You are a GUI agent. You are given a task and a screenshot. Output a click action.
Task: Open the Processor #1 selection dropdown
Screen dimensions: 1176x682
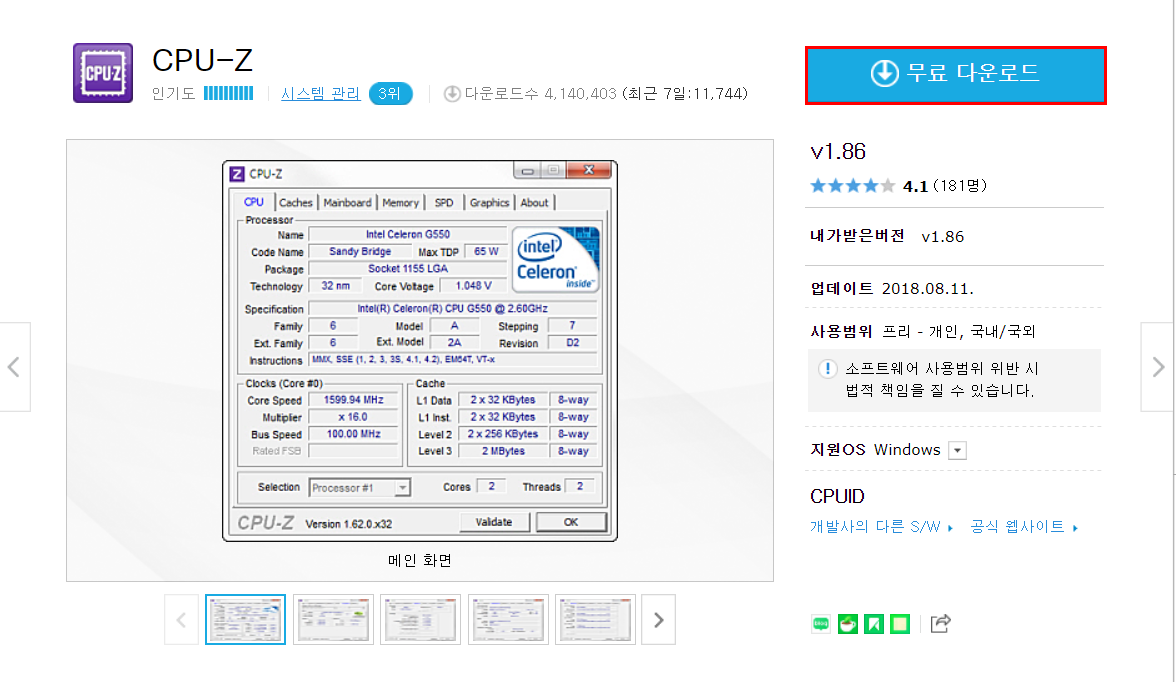click(359, 488)
